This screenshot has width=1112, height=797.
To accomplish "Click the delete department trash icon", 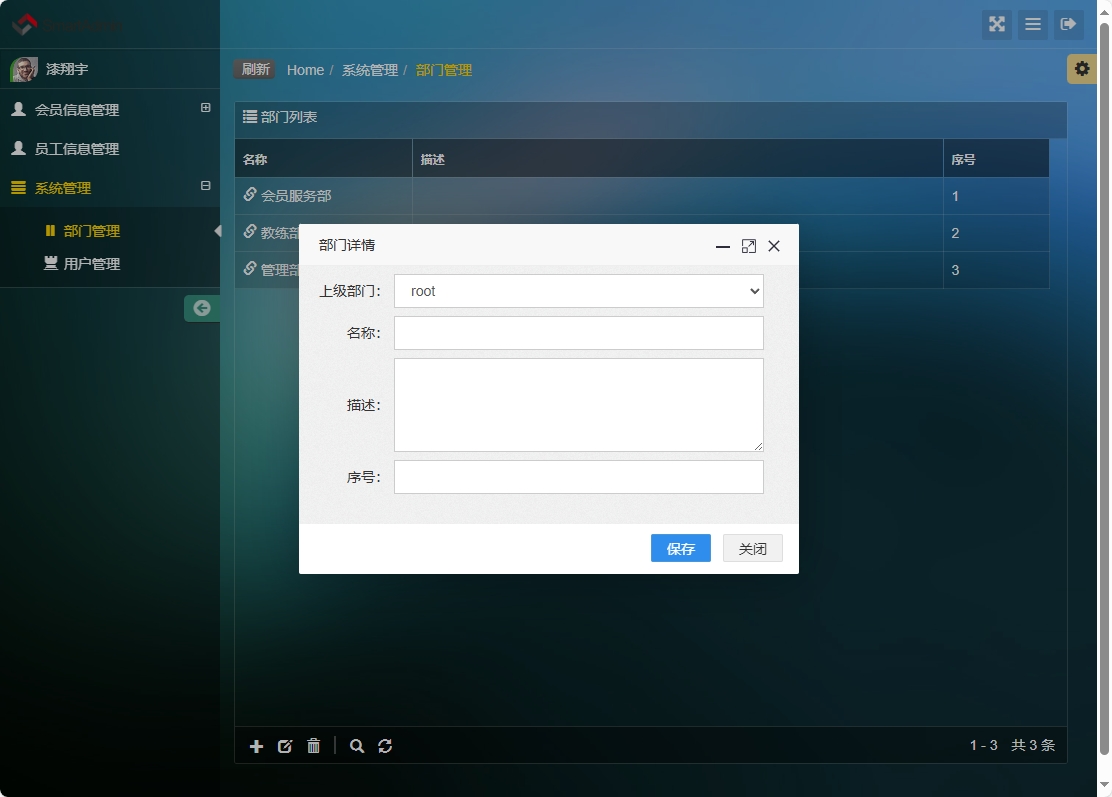I will 313,745.
